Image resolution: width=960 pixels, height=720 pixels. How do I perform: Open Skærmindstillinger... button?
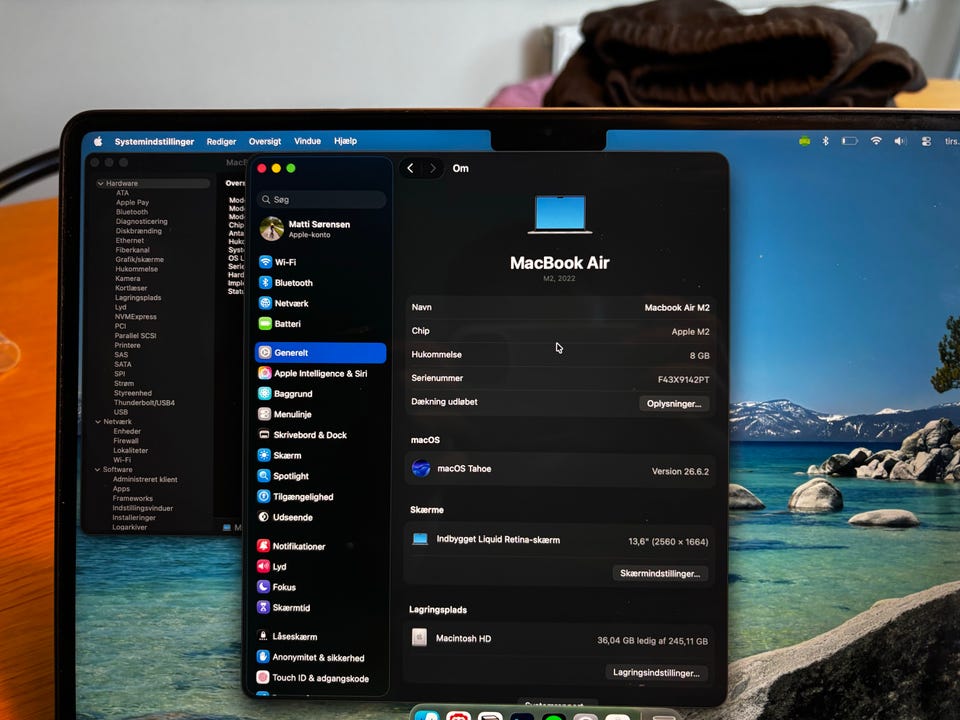660,574
